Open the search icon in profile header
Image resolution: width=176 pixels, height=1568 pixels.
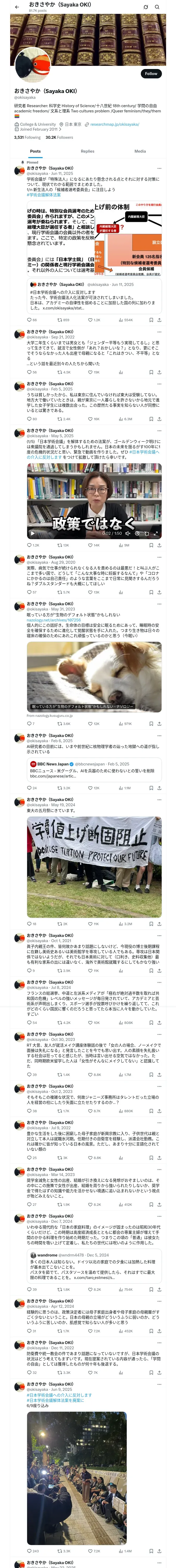[157, 7]
